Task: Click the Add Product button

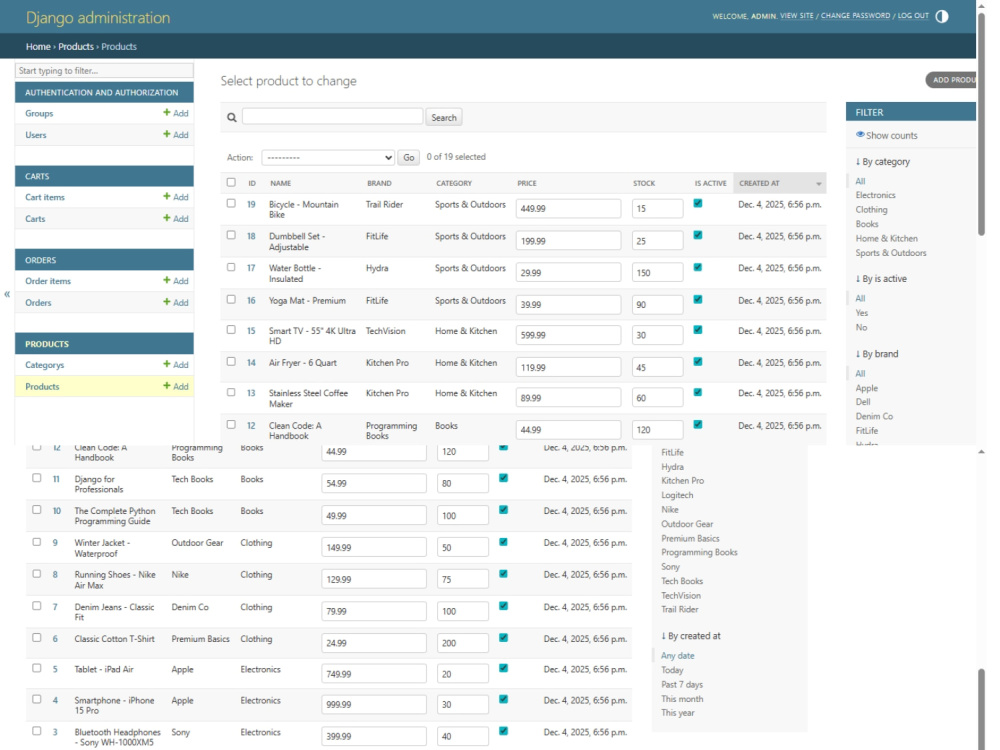Action: coord(951,80)
